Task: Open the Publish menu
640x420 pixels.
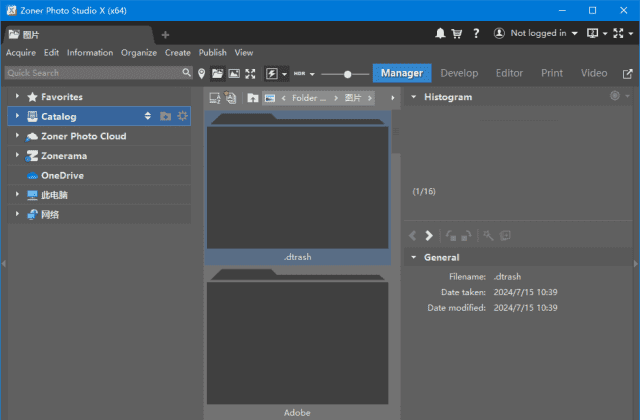Action: click(212, 53)
